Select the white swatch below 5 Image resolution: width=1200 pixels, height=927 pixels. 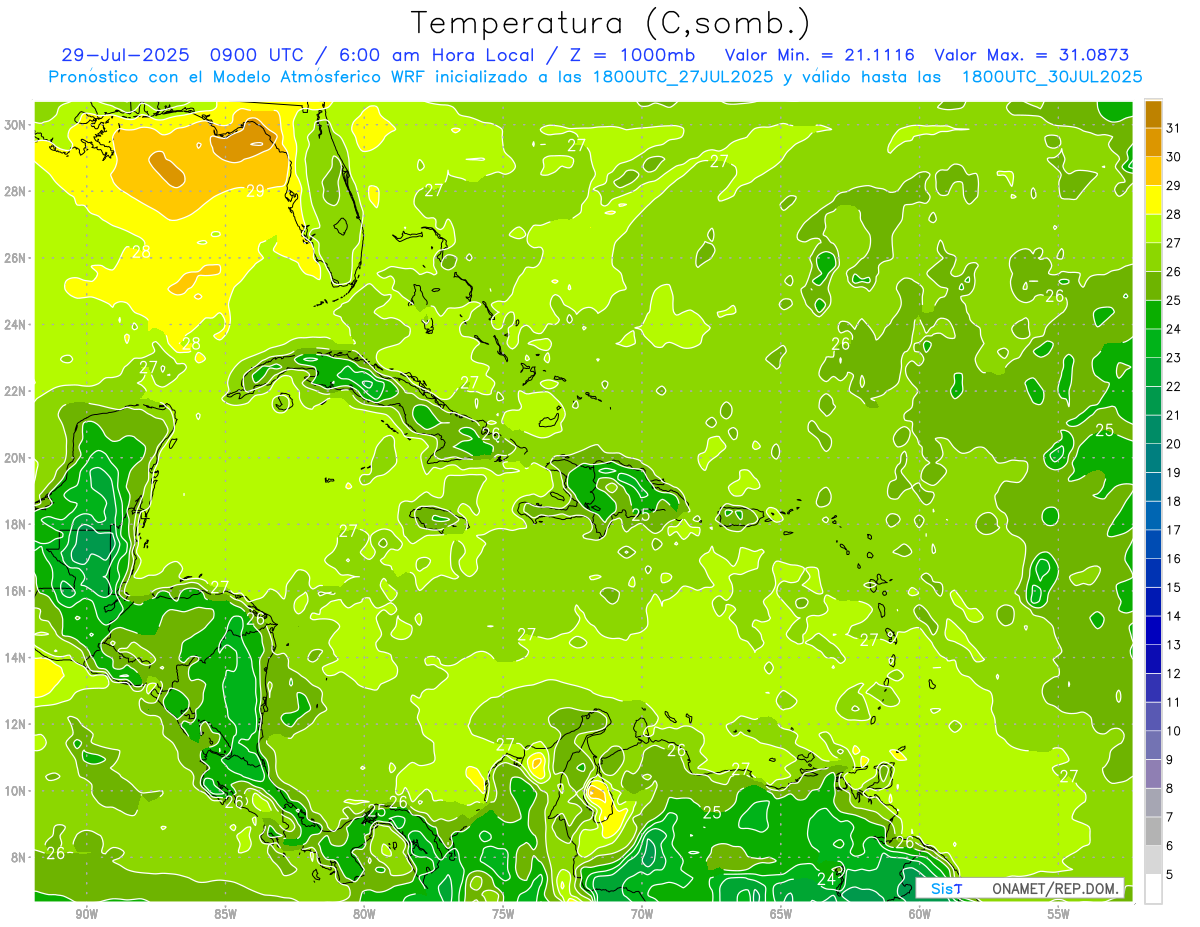[1153, 889]
